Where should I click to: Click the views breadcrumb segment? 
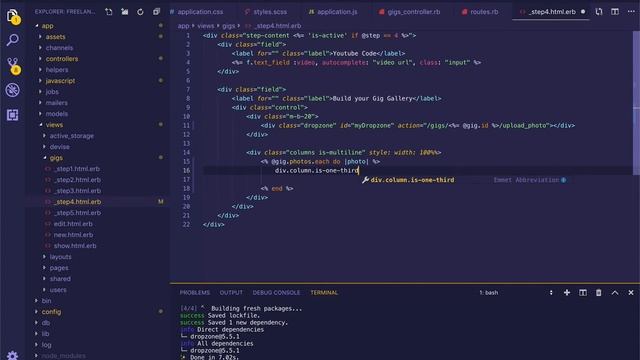coord(206,26)
